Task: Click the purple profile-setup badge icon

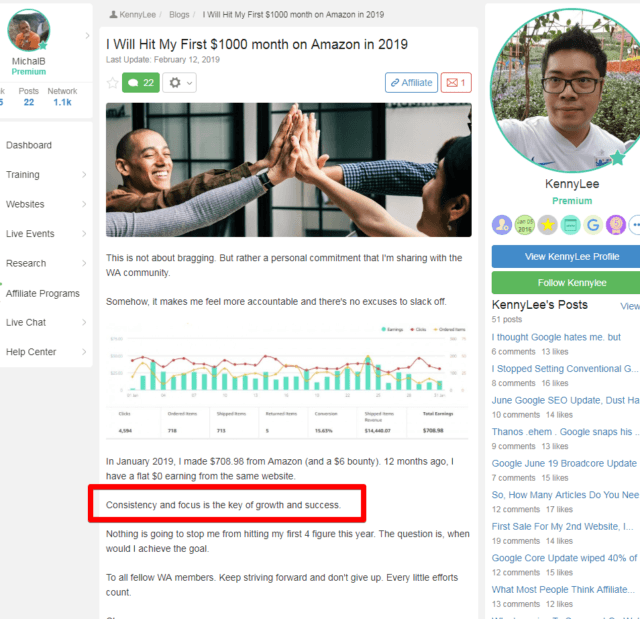Action: tap(502, 225)
